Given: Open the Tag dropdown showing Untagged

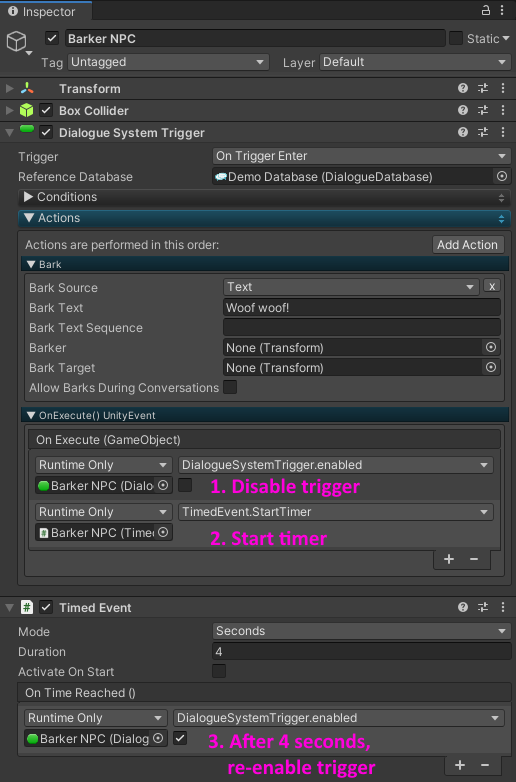Looking at the screenshot, I should click(x=168, y=62).
